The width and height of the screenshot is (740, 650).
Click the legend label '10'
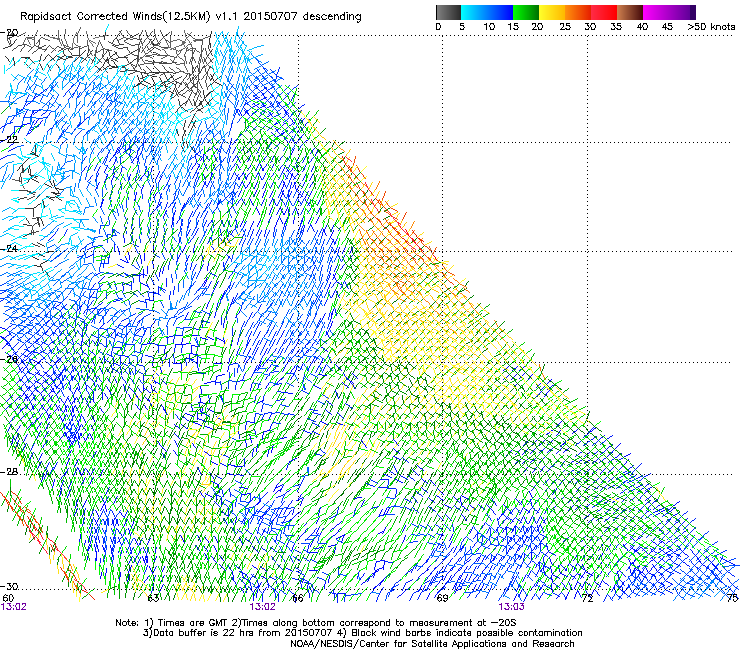click(x=489, y=27)
